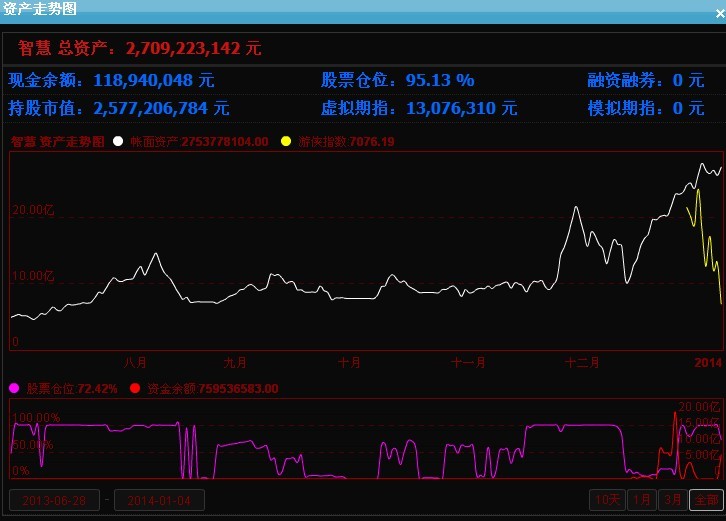The height and width of the screenshot is (521, 726).
Task: Click the red 资金余额 legend dot
Action: (135, 388)
